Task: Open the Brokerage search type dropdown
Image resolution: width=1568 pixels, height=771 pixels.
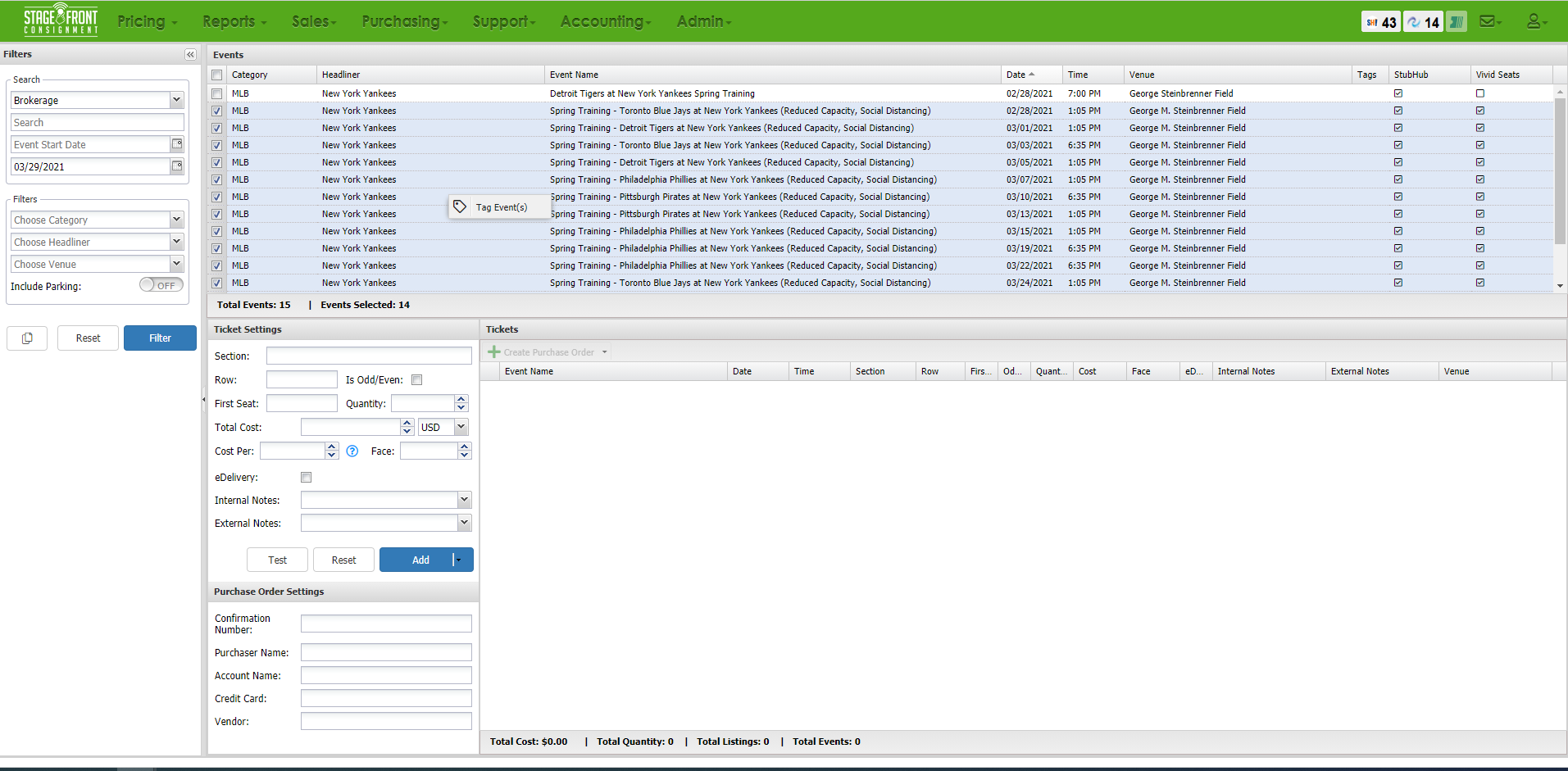Action: point(176,100)
